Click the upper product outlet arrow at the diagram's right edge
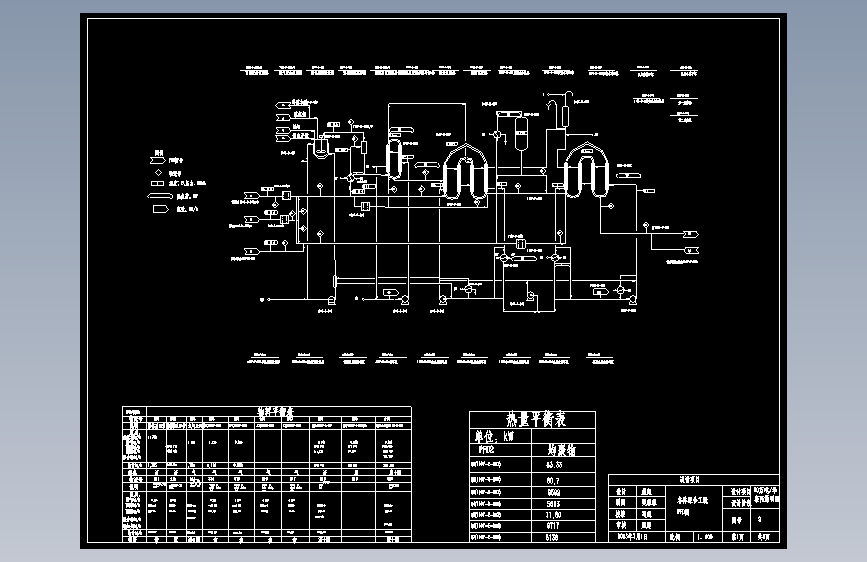This screenshot has height=562, width=867. [x=691, y=234]
